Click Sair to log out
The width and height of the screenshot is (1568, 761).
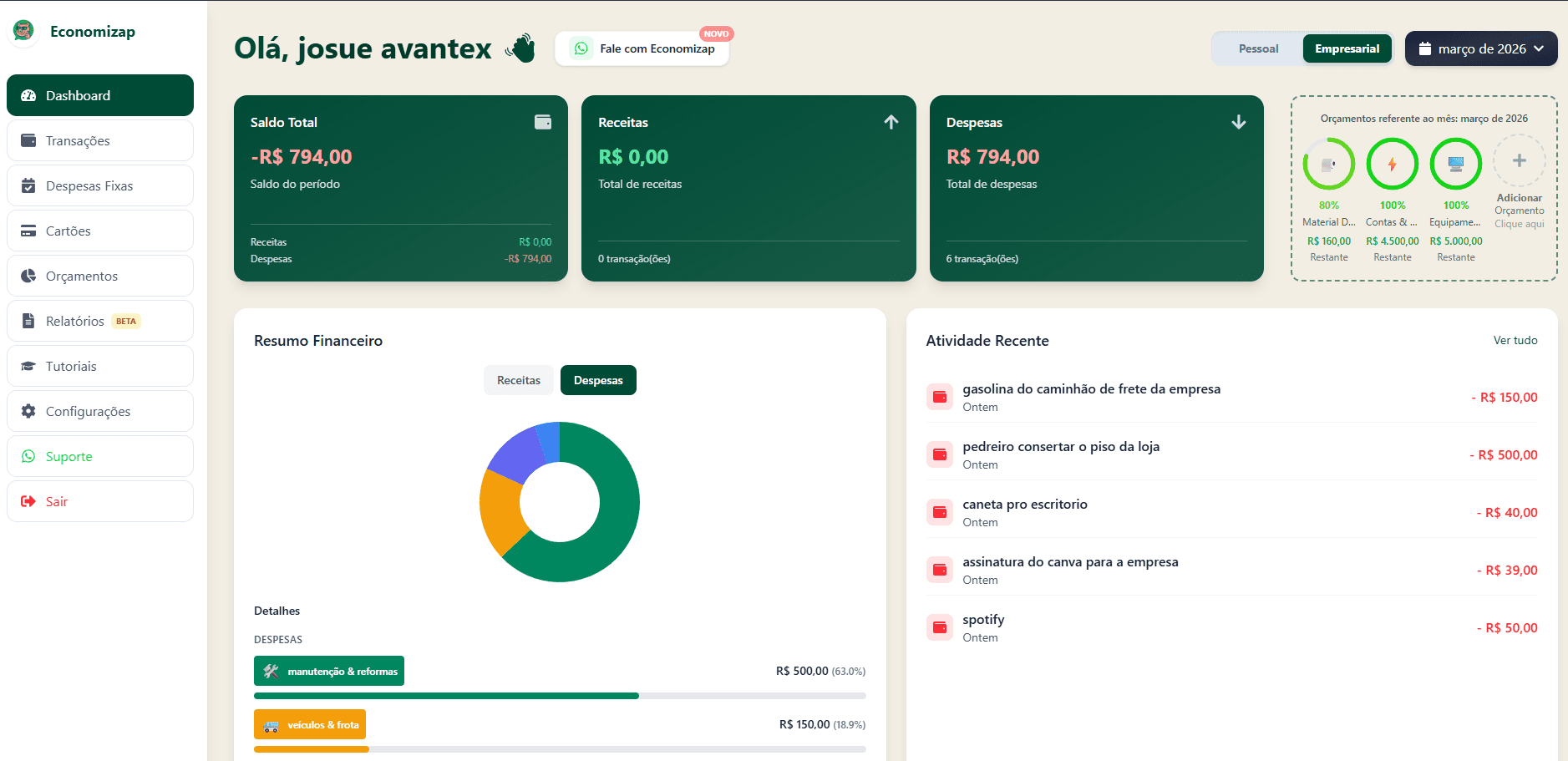click(x=100, y=501)
